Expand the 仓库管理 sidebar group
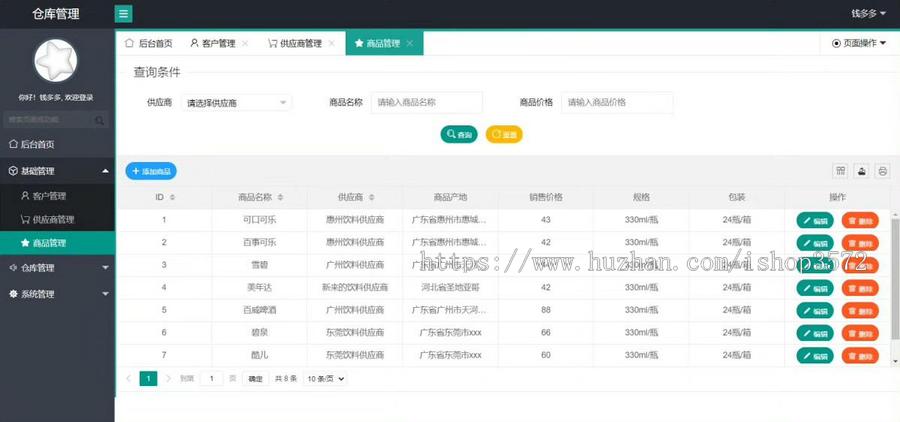The width and height of the screenshot is (900, 422). (x=57, y=268)
